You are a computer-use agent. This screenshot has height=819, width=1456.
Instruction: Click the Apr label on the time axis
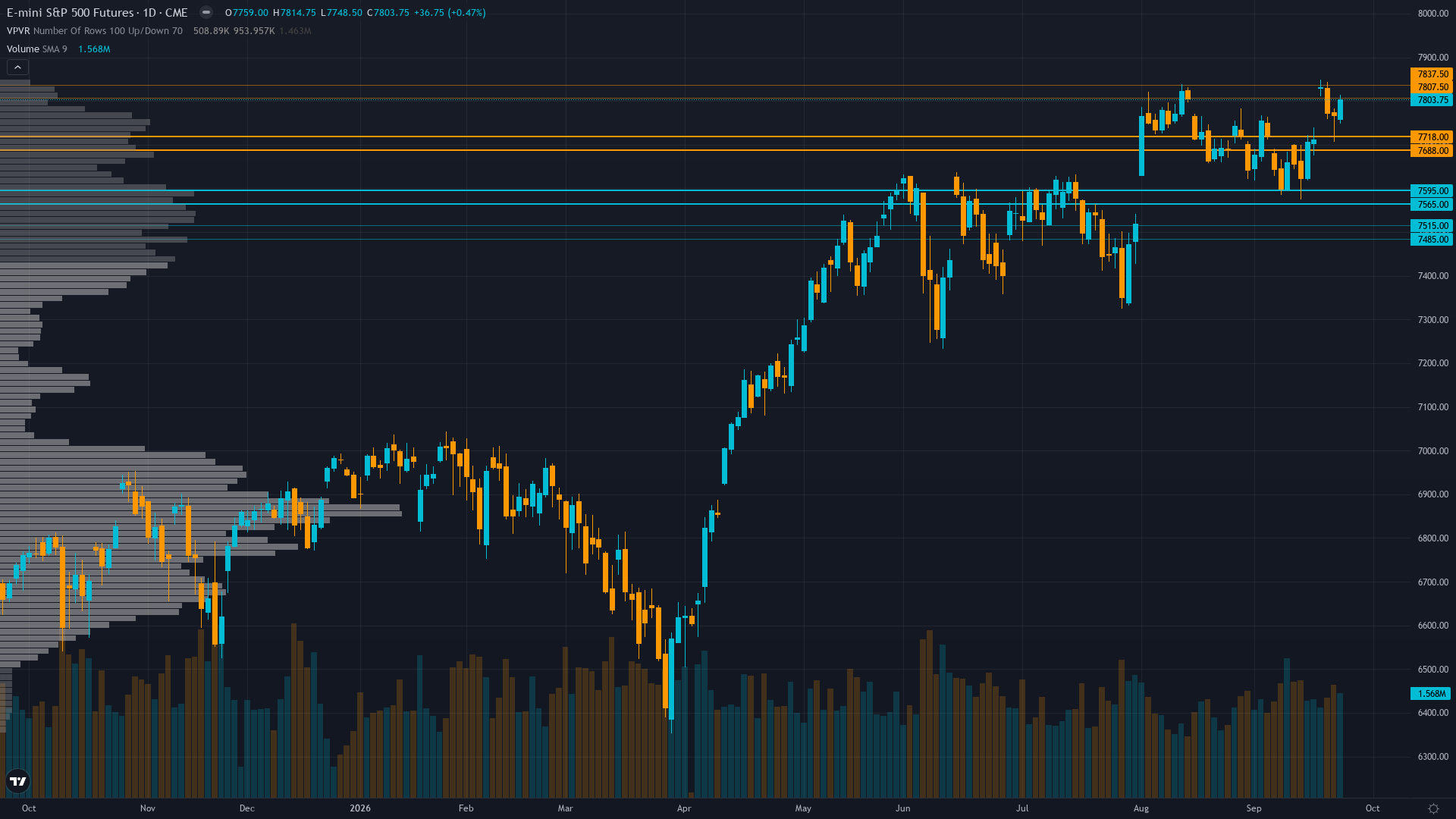(684, 808)
